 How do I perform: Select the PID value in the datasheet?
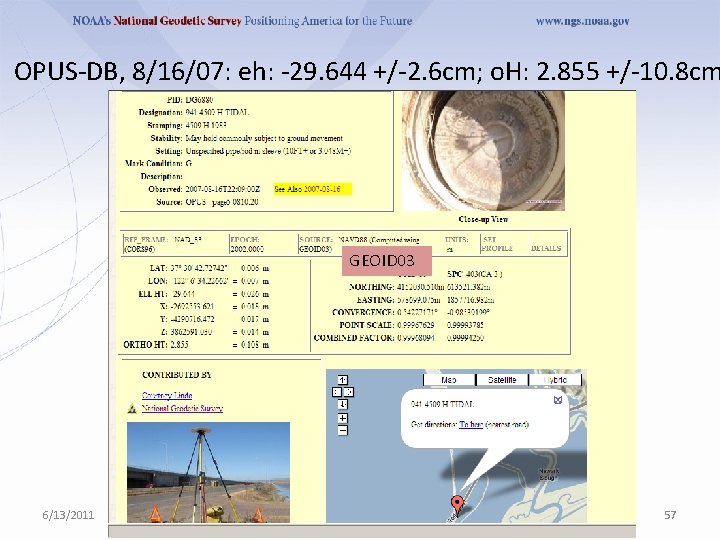[199, 100]
